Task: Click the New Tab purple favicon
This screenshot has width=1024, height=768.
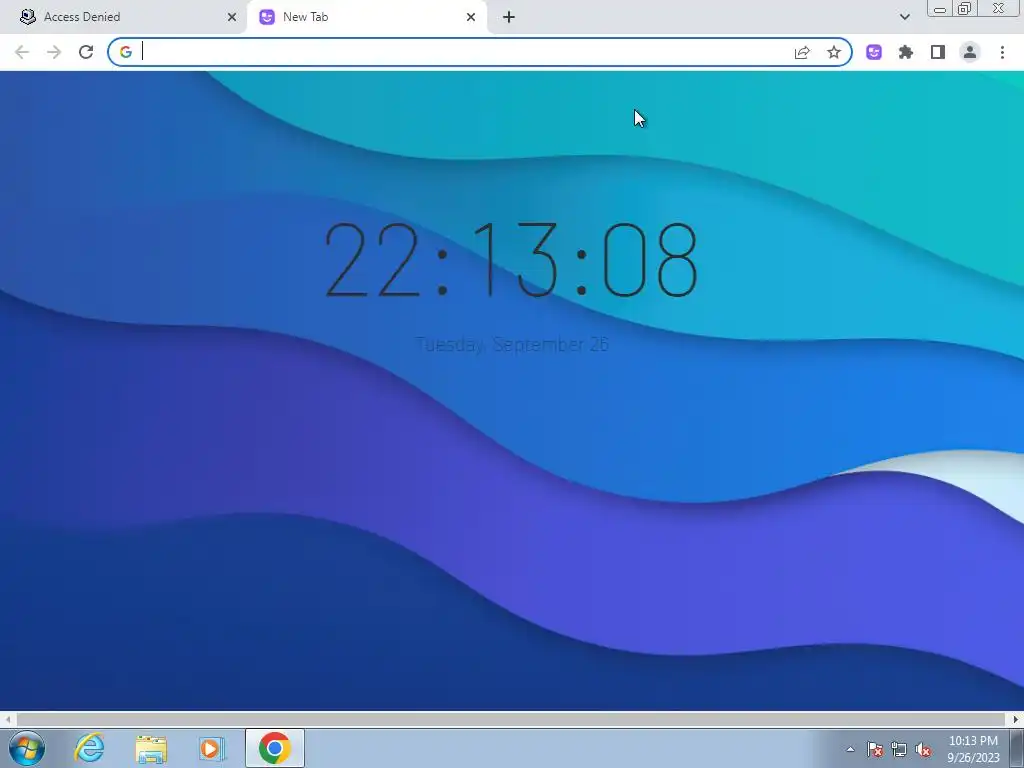Action: [x=267, y=17]
